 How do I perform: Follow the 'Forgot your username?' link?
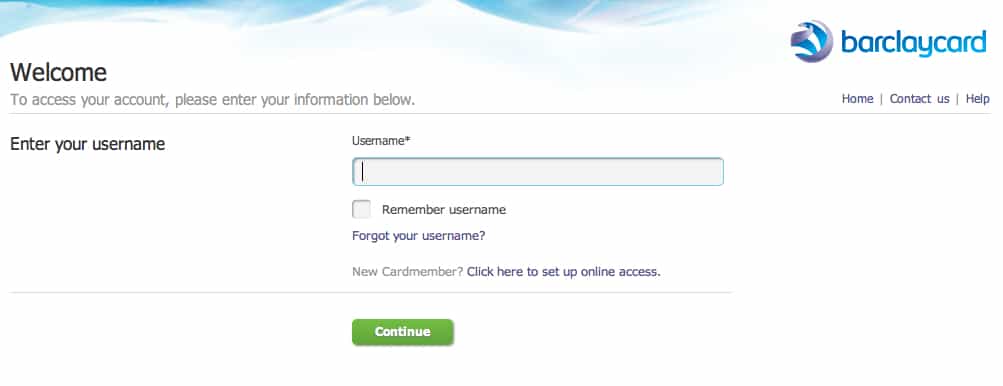(419, 236)
